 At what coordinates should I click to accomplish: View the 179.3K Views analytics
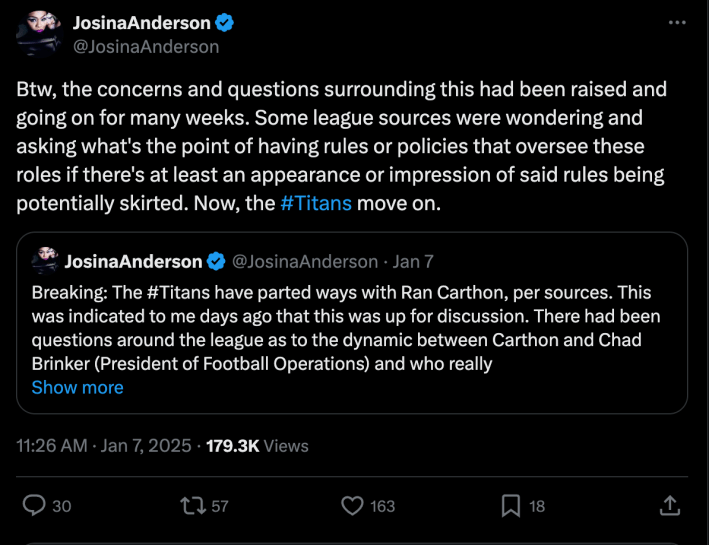tap(257, 446)
